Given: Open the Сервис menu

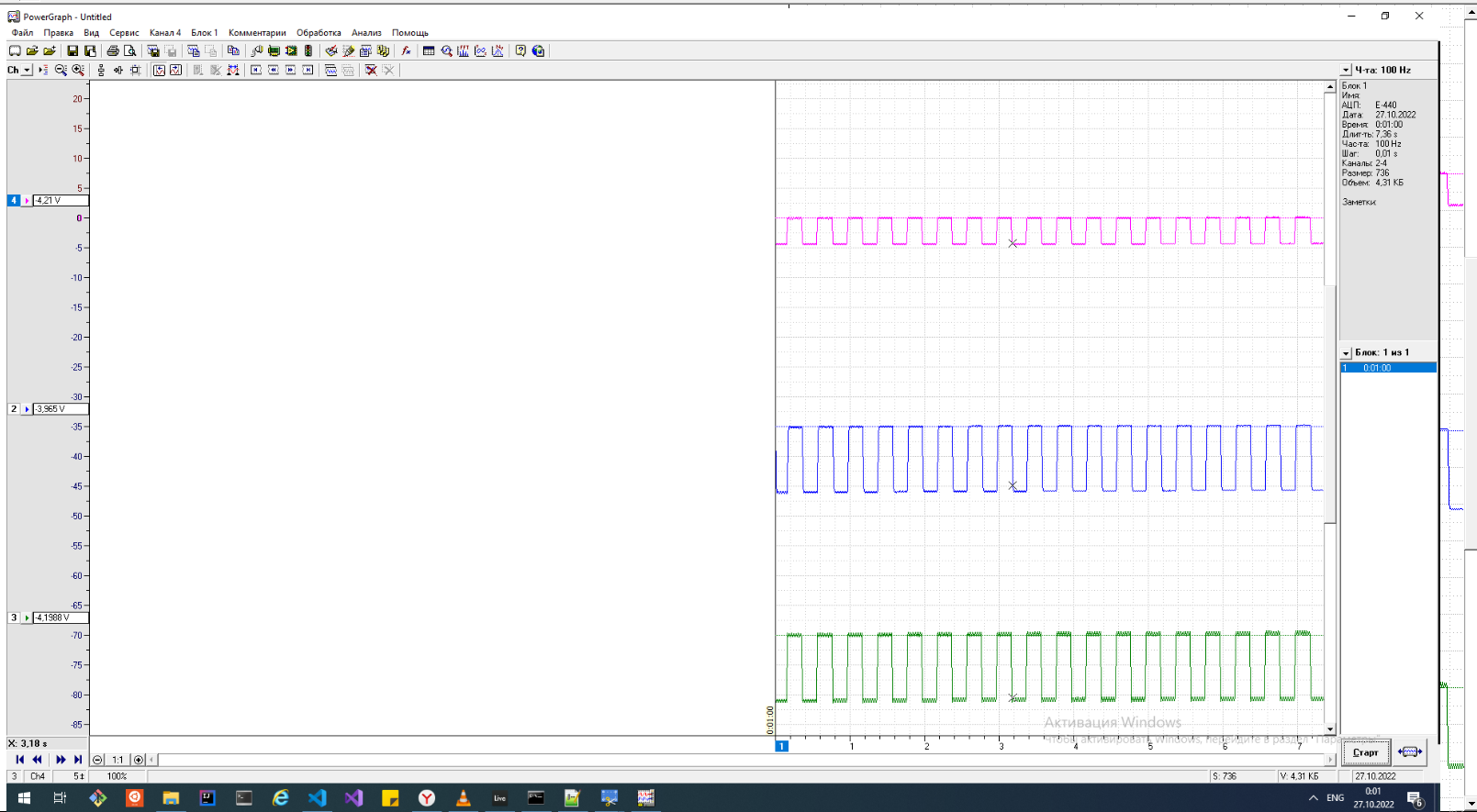Looking at the screenshot, I should [124, 33].
